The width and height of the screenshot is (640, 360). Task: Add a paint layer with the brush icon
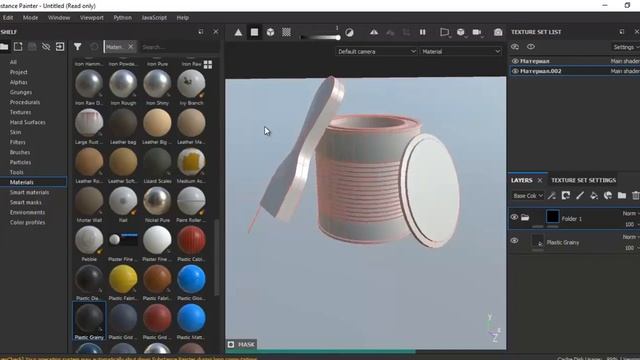(580, 196)
